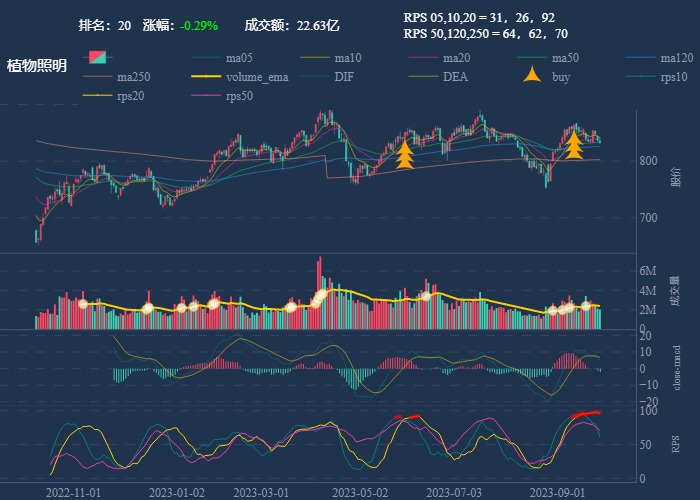The image size is (700, 500).
Task: Click the yellow volume_ema legend line icon
Action: (206, 77)
